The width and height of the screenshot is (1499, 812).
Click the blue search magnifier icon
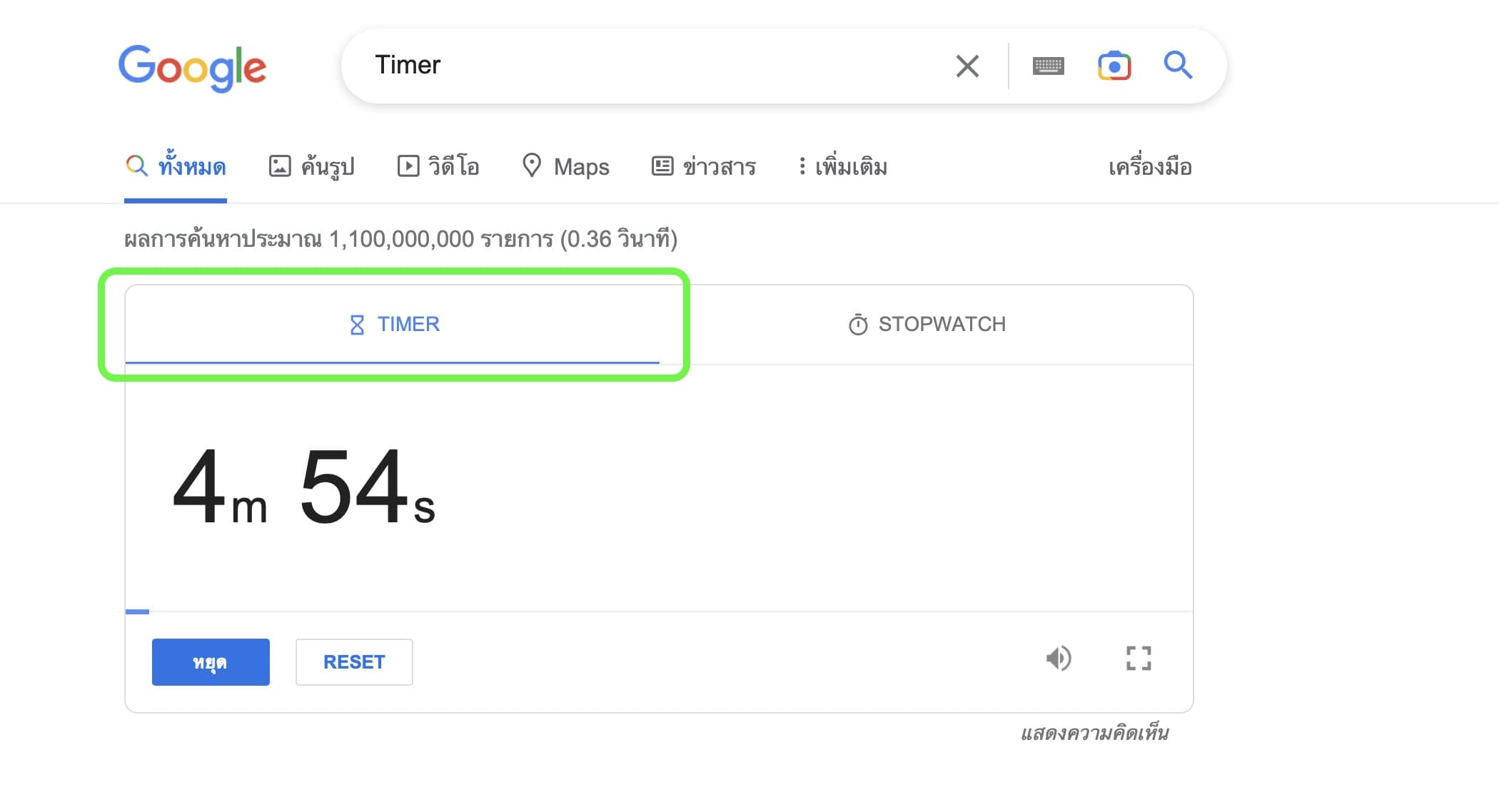[1178, 66]
